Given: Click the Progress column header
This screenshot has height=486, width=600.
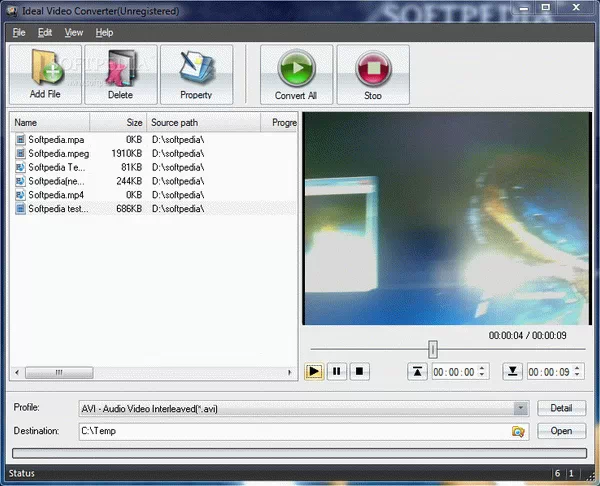Looking at the screenshot, I should (279, 122).
